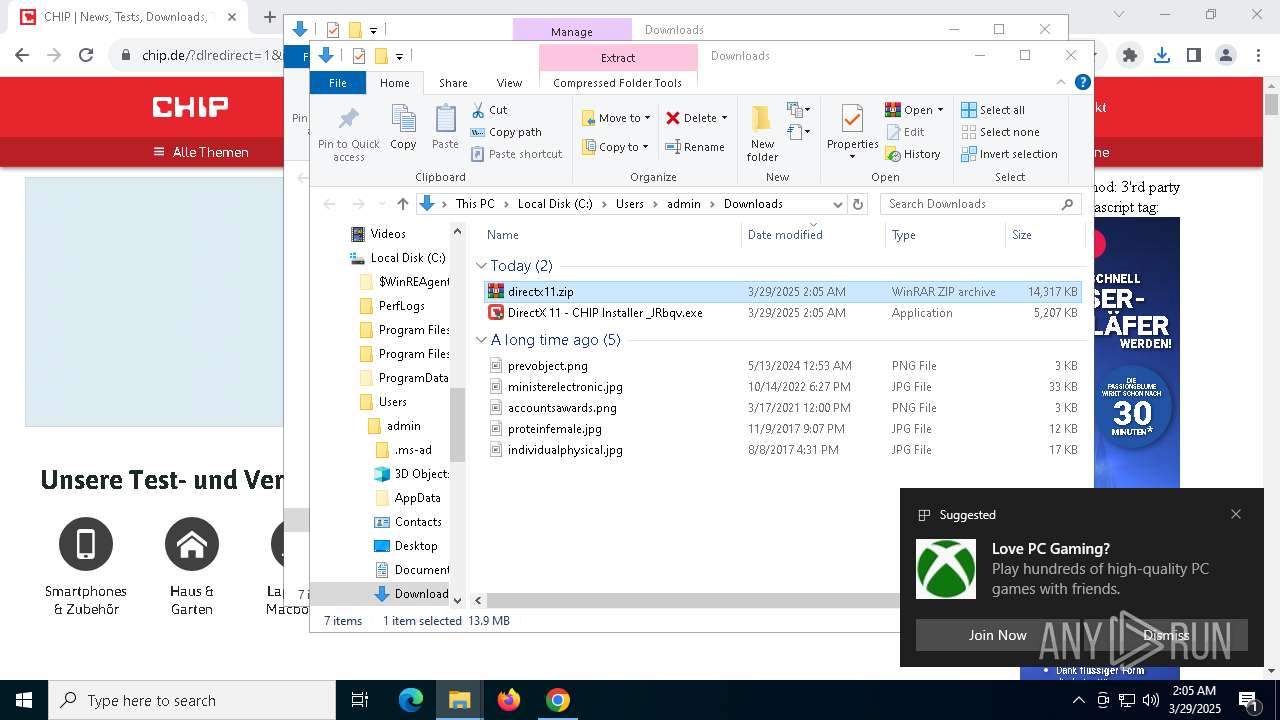Viewport: 1280px width, 720px height.
Task: Click Join Now on Xbox notification
Action: pos(997,635)
